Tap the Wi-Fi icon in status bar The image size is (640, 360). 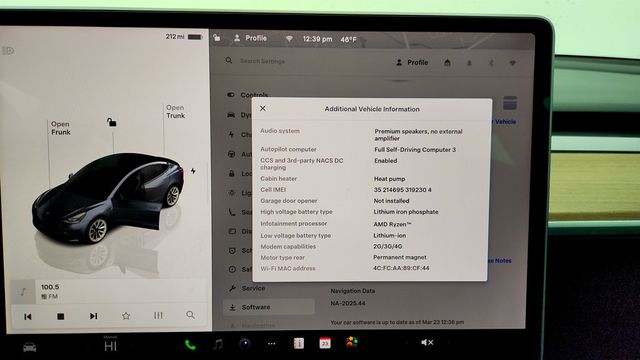(289, 39)
